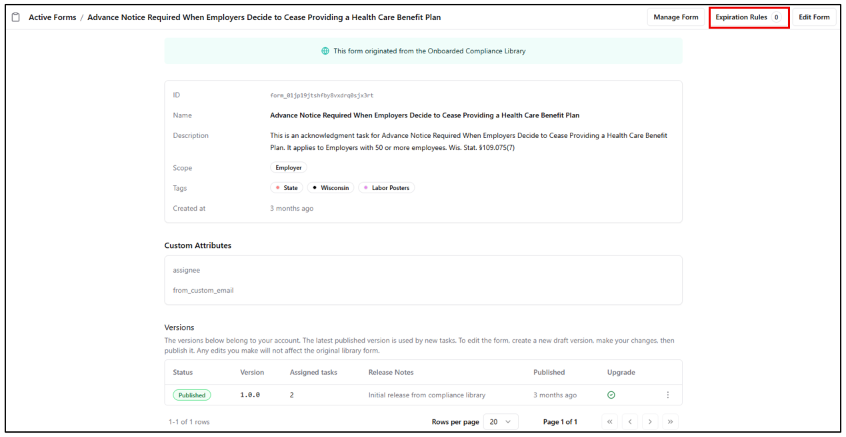Click the Manage Form button

click(x=676, y=17)
